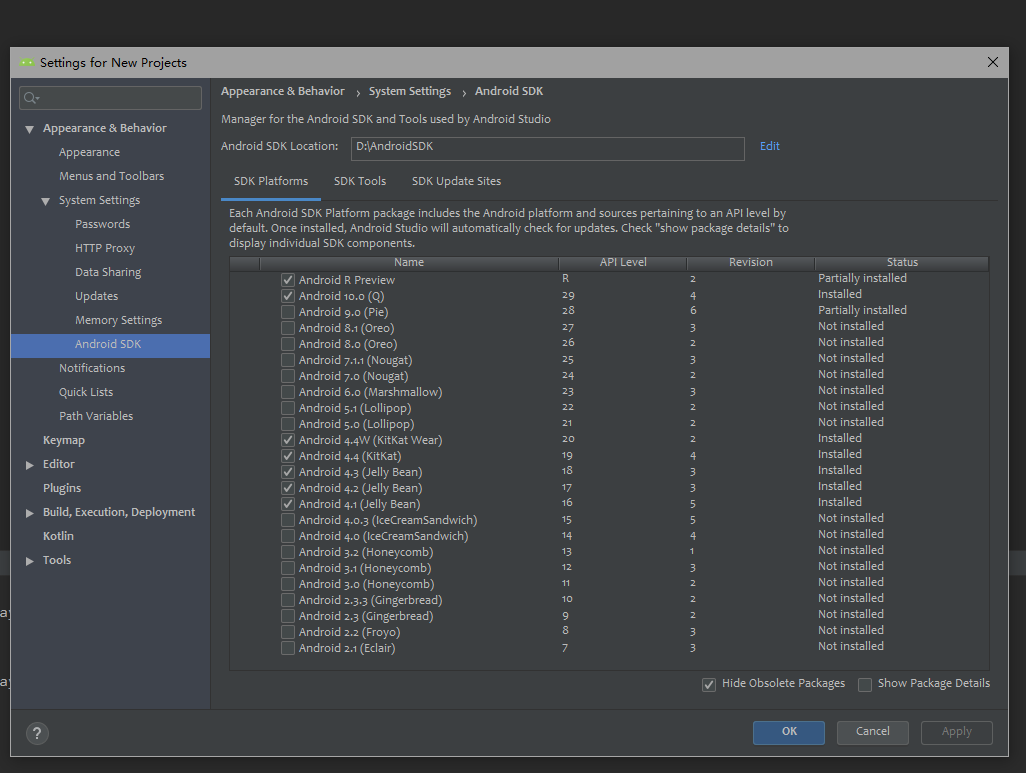This screenshot has height=773, width=1026.
Task: Toggle Hide Obsolete Packages checkbox
Action: pyautogui.click(x=709, y=685)
